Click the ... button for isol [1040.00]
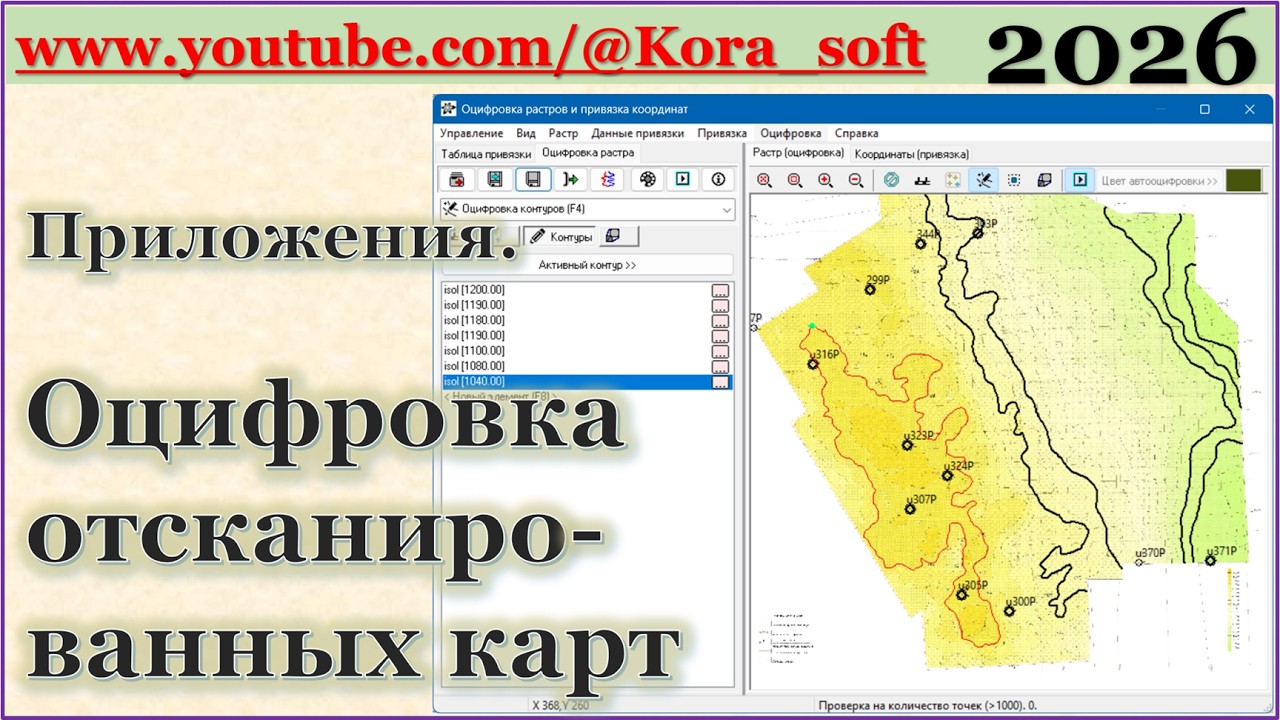Screen dimensions: 1280x720 pos(721,381)
